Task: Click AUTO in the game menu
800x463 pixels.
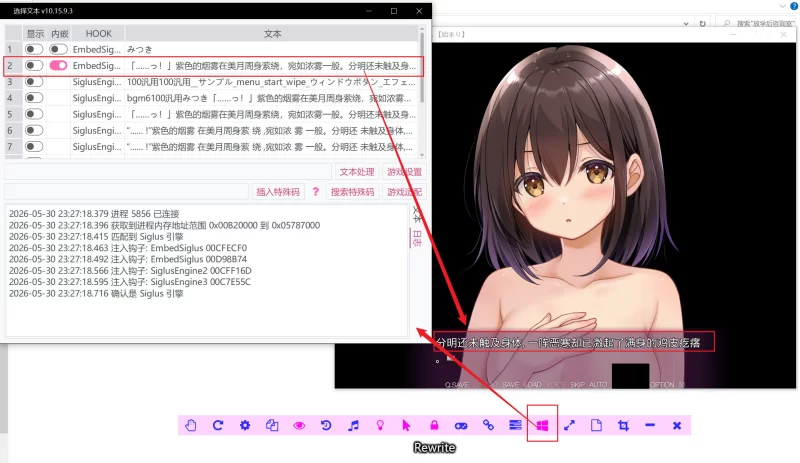Action: (x=598, y=384)
